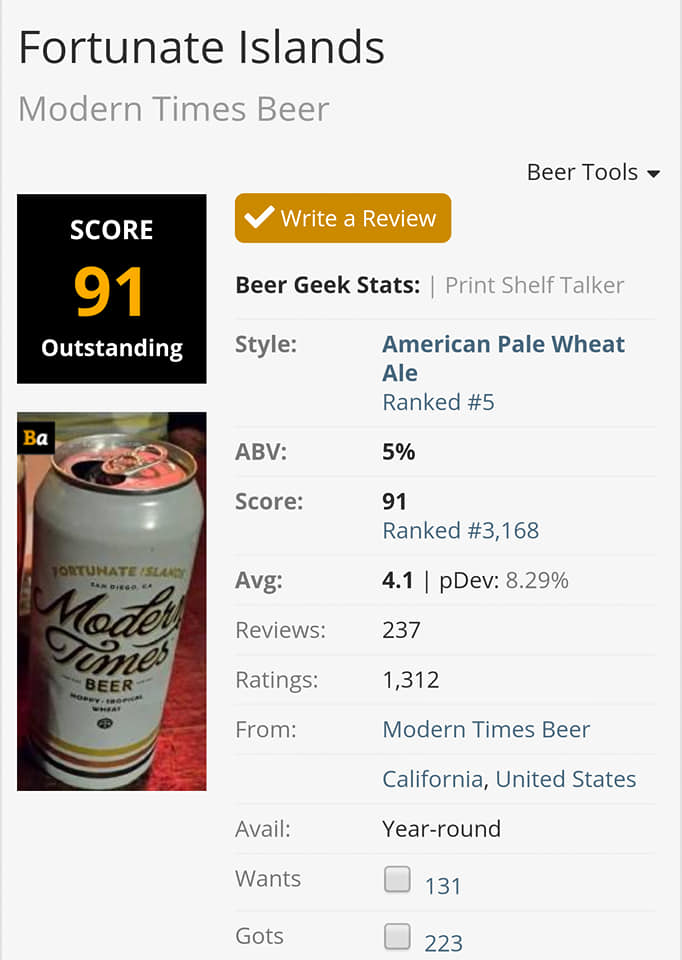Tick the Wants checkbox
The height and width of the screenshot is (960, 682).
(x=398, y=880)
